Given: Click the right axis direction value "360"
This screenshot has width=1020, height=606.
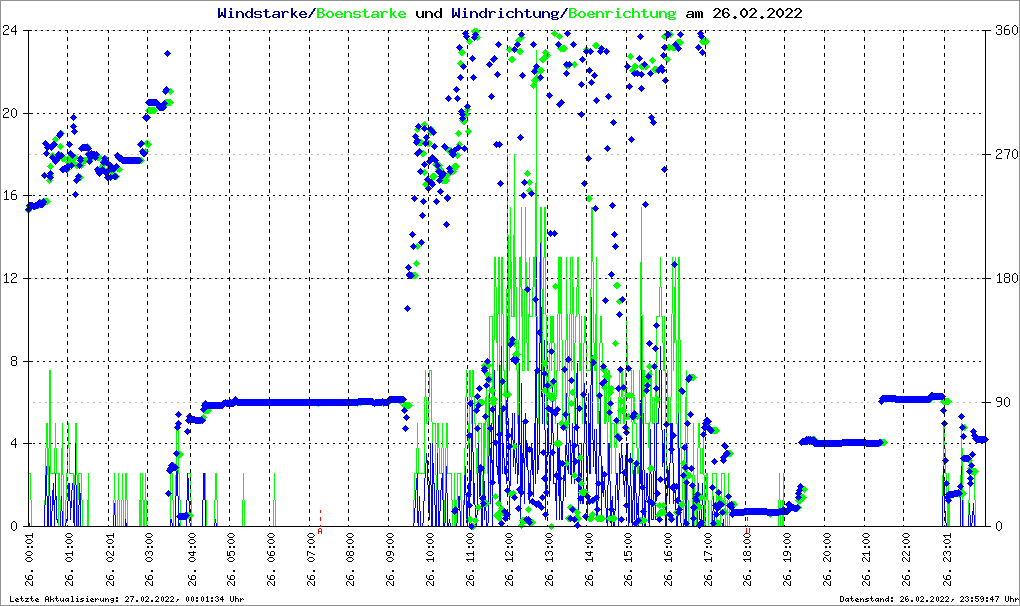Looking at the screenshot, I should coord(1007,30).
